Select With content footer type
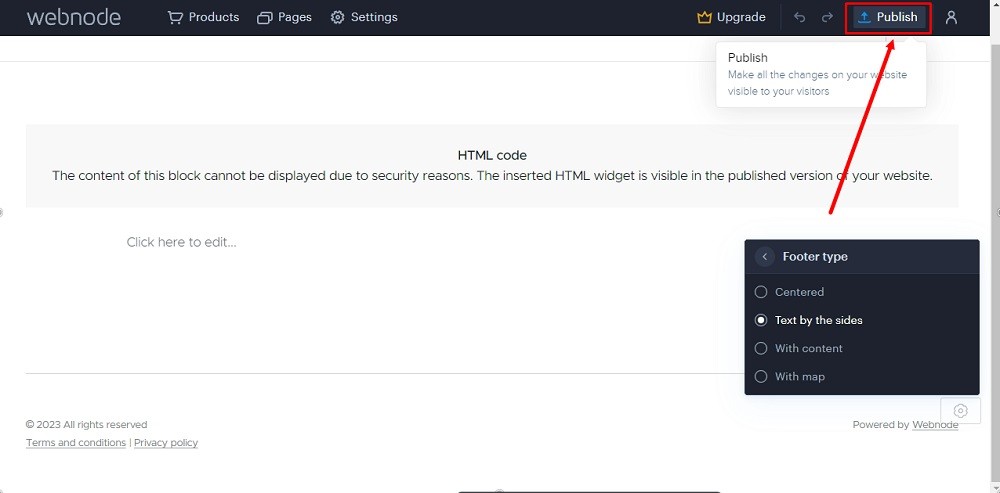The width and height of the screenshot is (1000, 493). [x=798, y=348]
